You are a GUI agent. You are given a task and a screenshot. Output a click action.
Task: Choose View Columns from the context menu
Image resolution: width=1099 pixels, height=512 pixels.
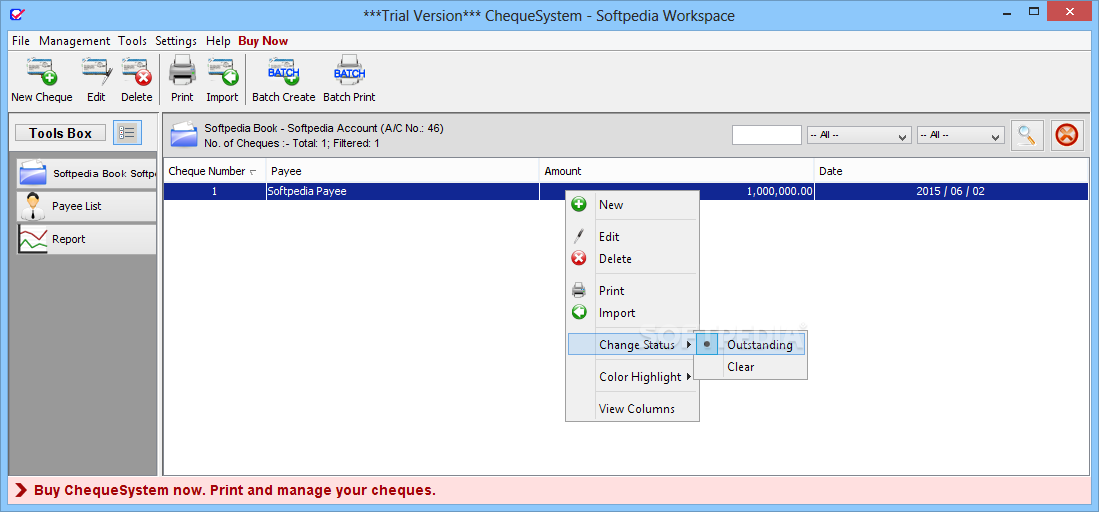click(x=632, y=408)
